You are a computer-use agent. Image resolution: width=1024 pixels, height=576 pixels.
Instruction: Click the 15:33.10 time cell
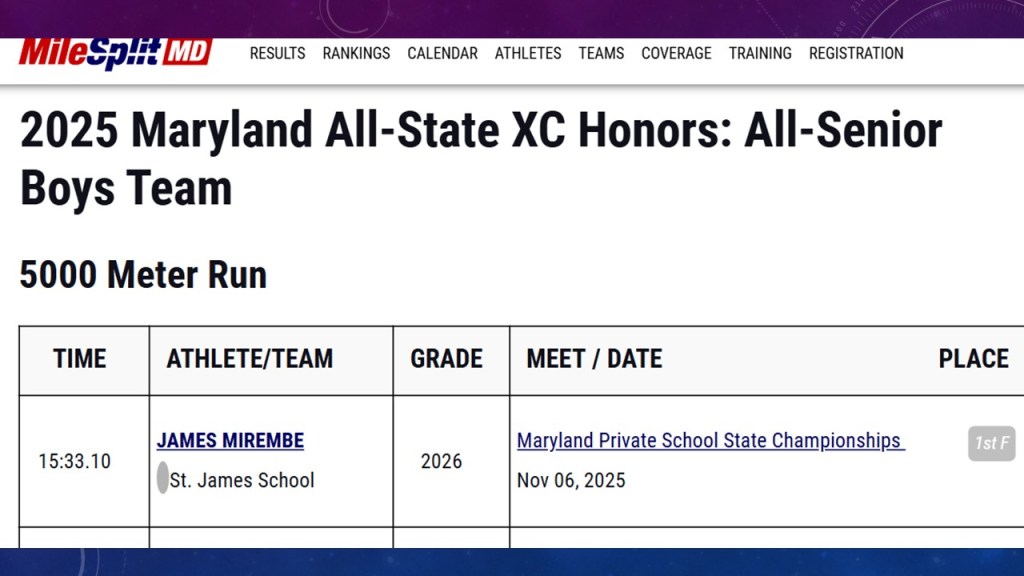click(x=74, y=461)
